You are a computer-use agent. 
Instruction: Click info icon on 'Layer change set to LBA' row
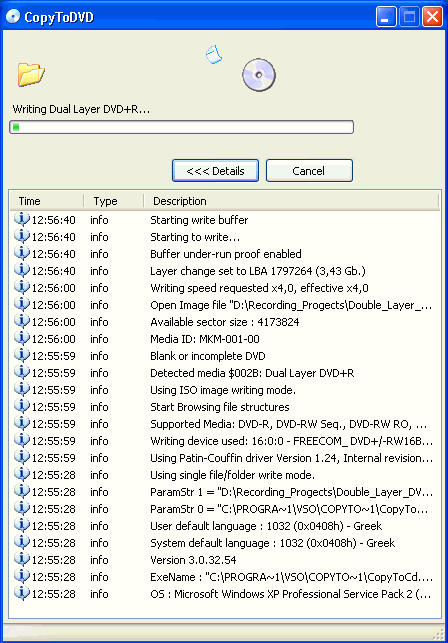[x=22, y=271]
